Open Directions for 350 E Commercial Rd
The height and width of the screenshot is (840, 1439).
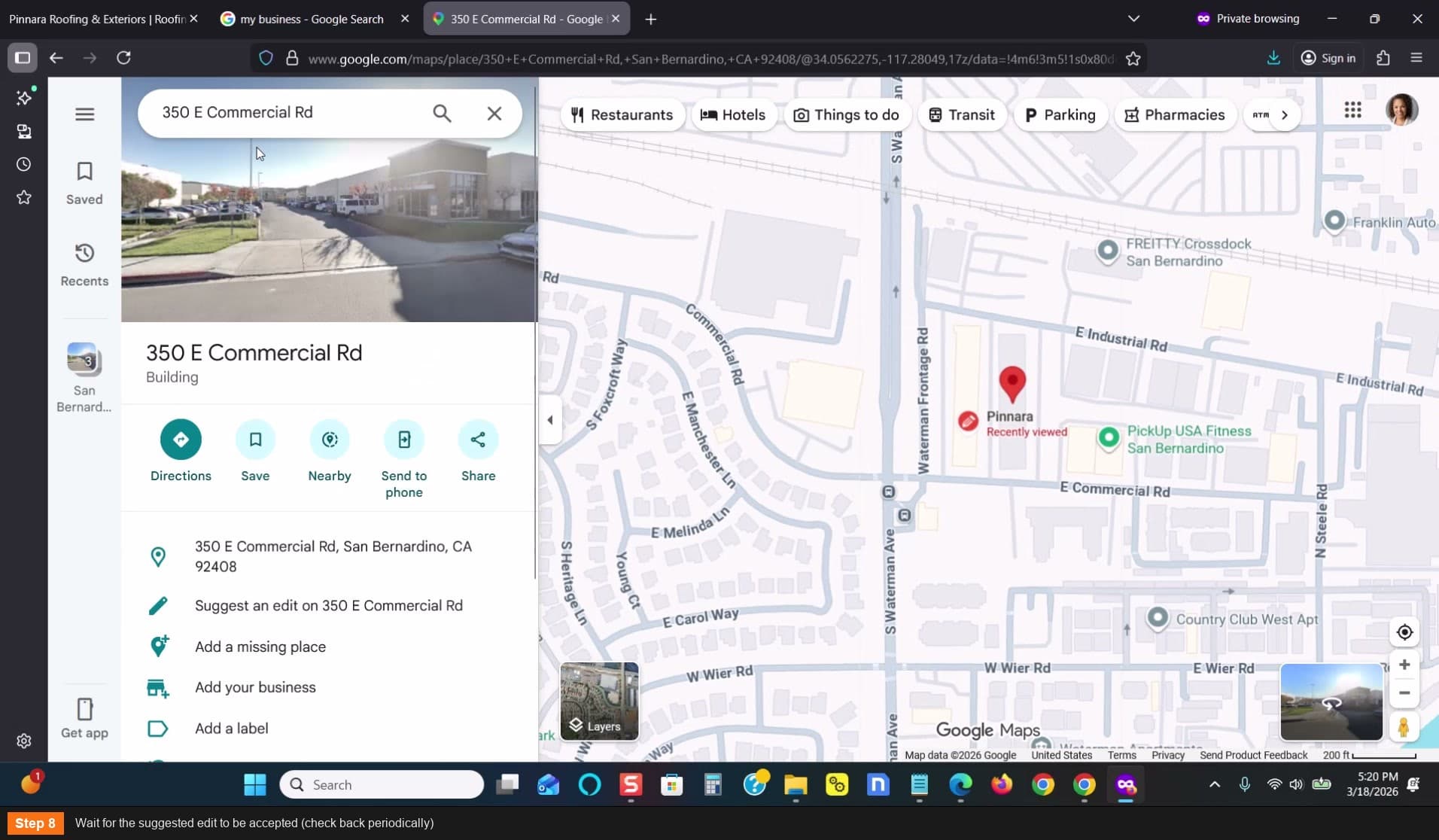(181, 440)
